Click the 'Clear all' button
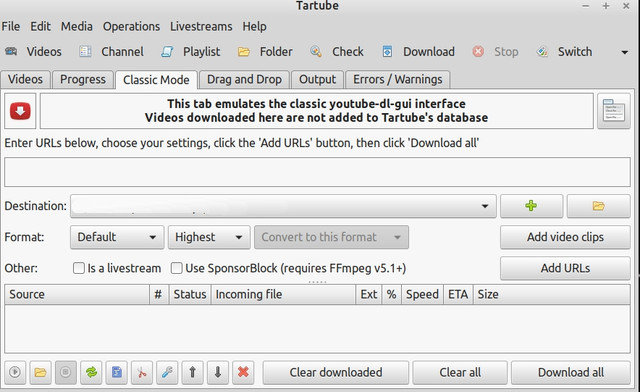Screen dimensions: 640x392 click(x=460, y=372)
